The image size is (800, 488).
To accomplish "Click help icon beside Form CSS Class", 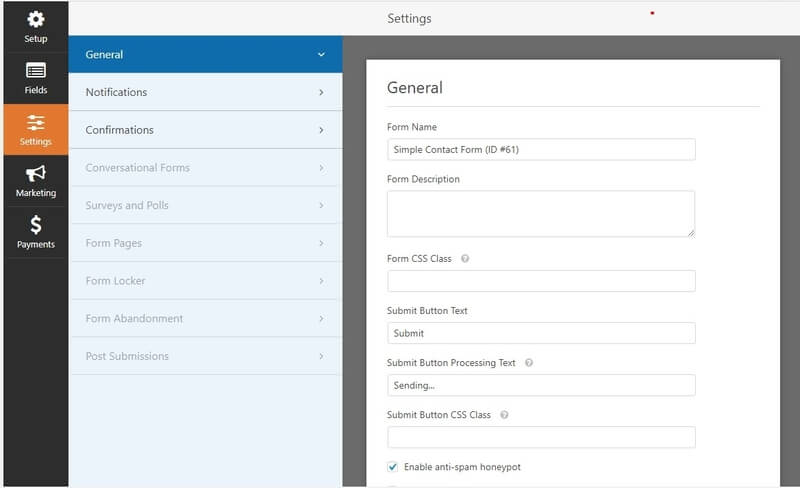I will coord(465,259).
